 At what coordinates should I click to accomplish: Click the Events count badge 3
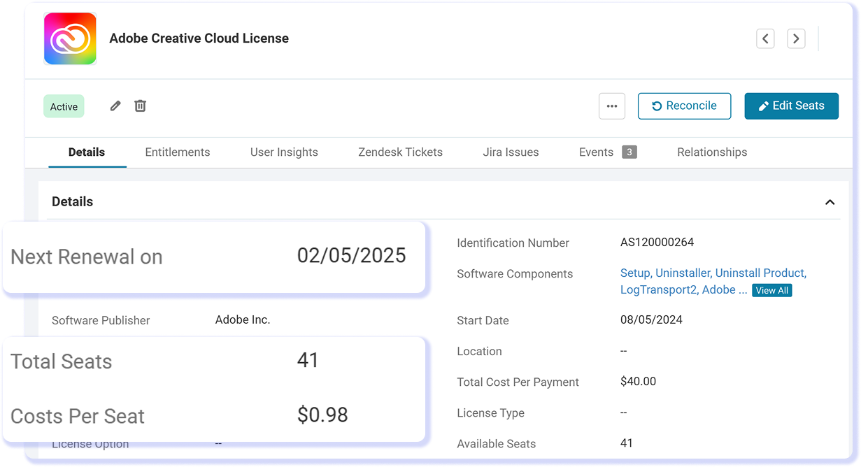click(x=629, y=152)
